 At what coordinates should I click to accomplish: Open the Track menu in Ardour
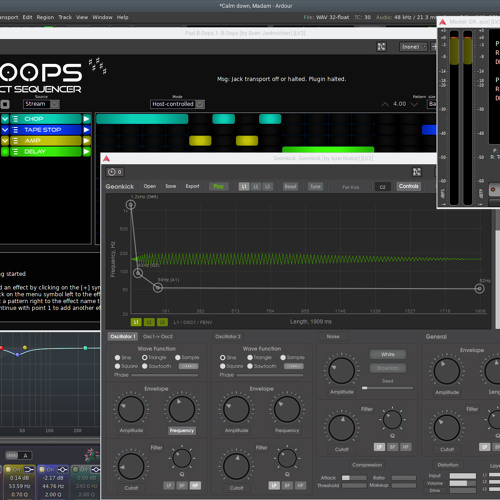tap(65, 17)
